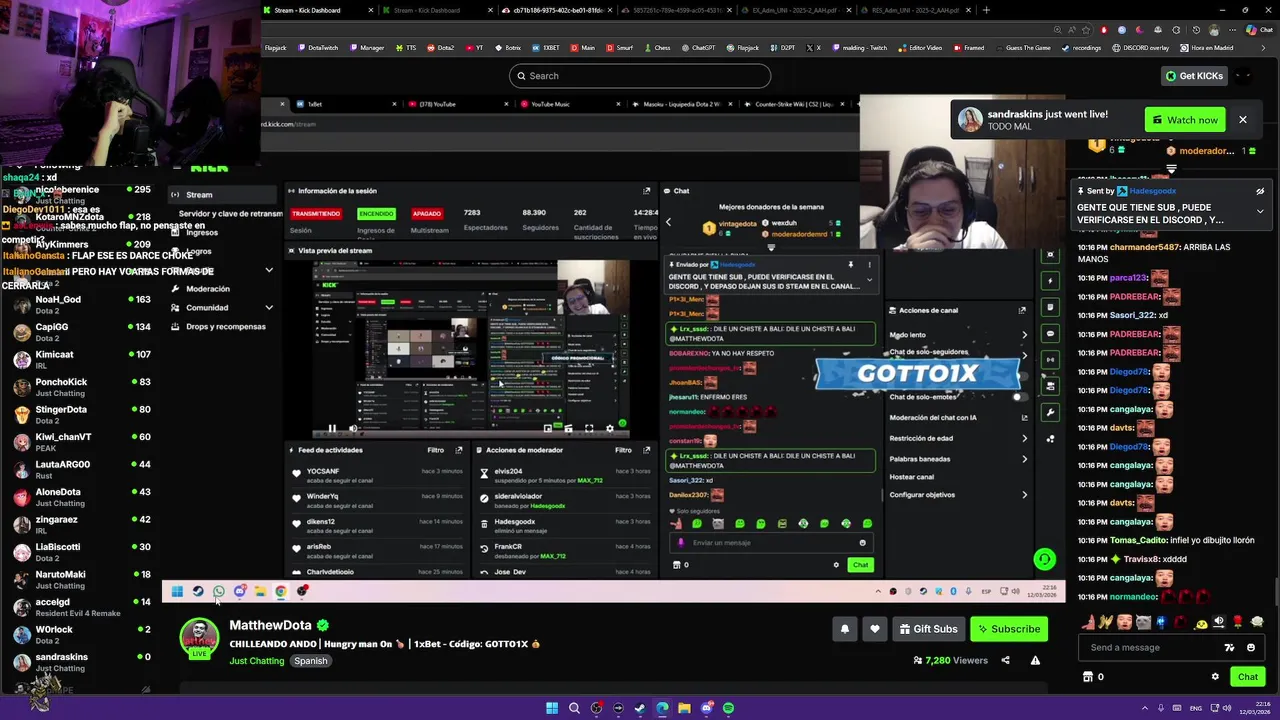Open Steam from the Windows taskbar
The width and height of the screenshot is (1280, 720).
click(x=640, y=708)
